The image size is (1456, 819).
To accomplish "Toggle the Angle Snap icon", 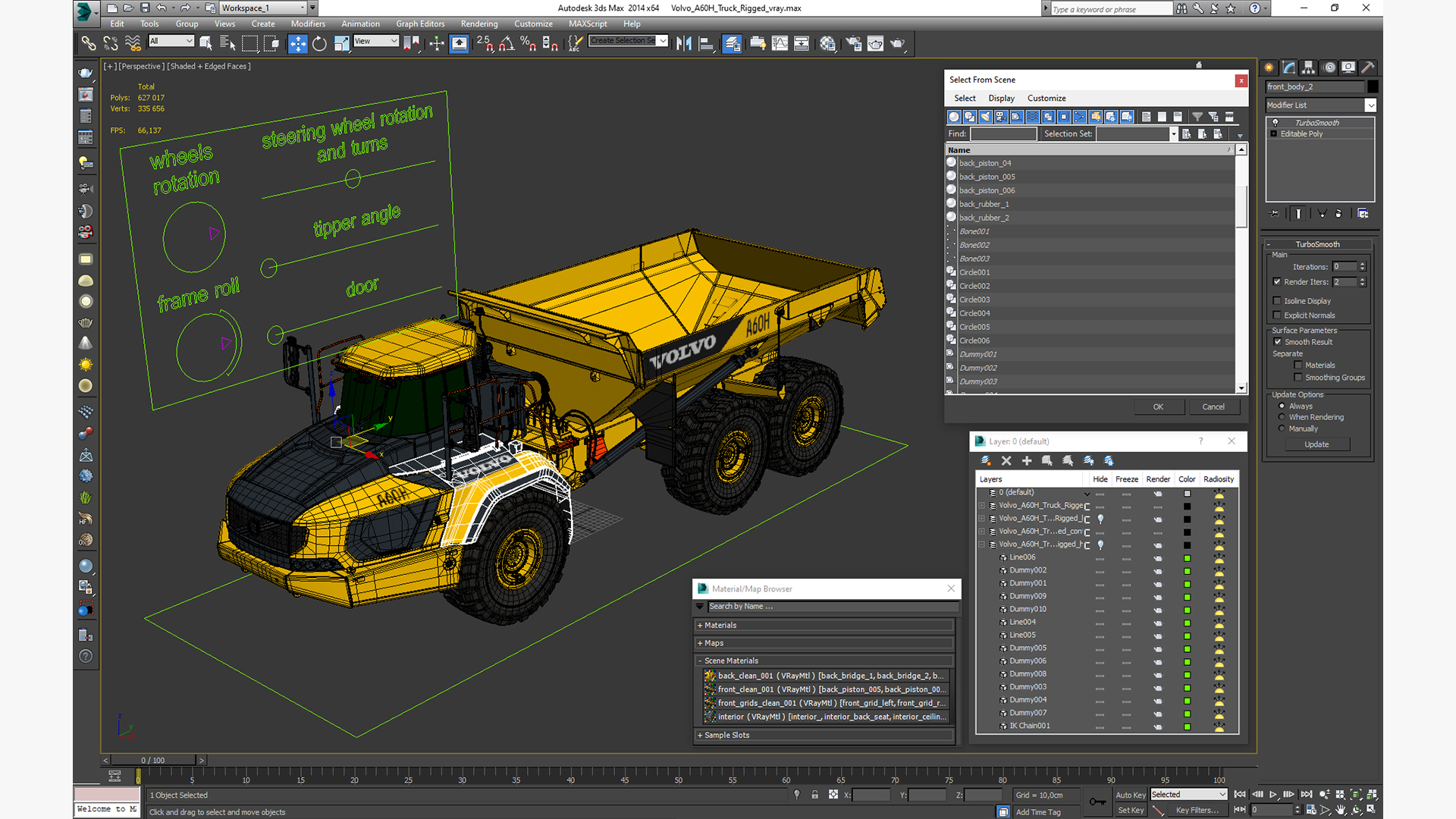I will (506, 43).
